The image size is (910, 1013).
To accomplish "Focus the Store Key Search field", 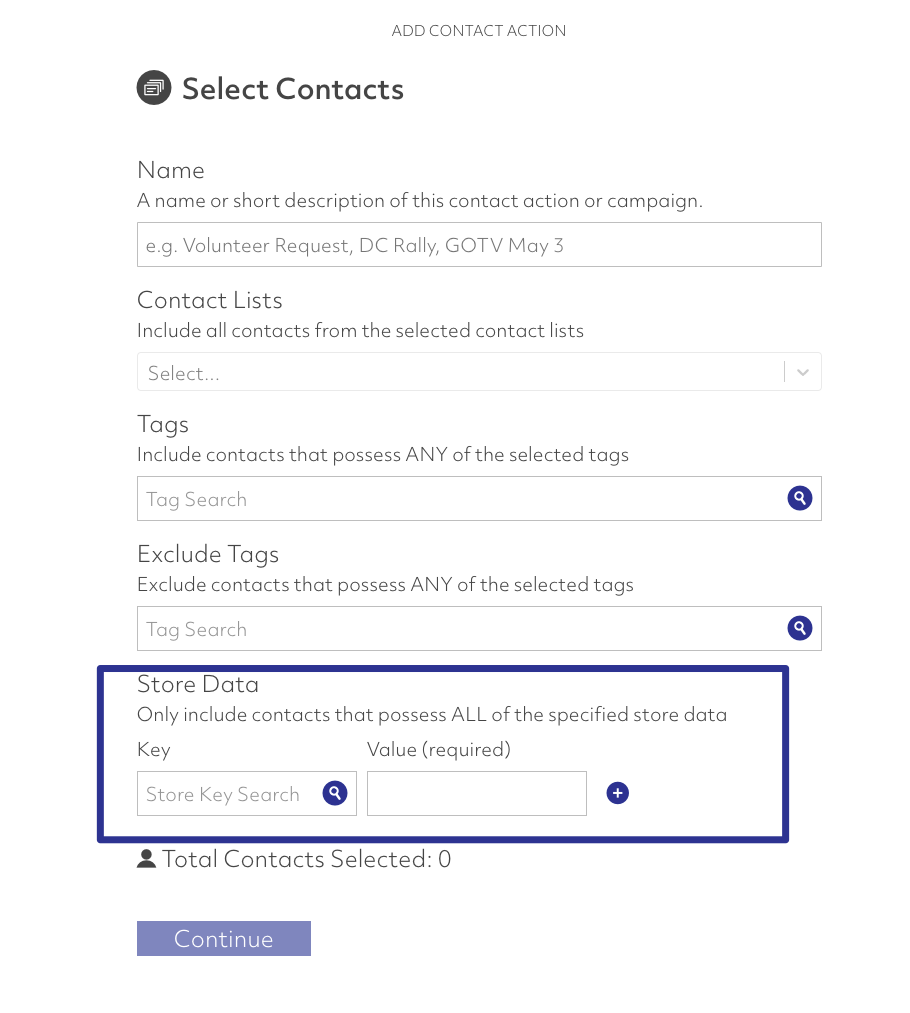I will (x=247, y=793).
